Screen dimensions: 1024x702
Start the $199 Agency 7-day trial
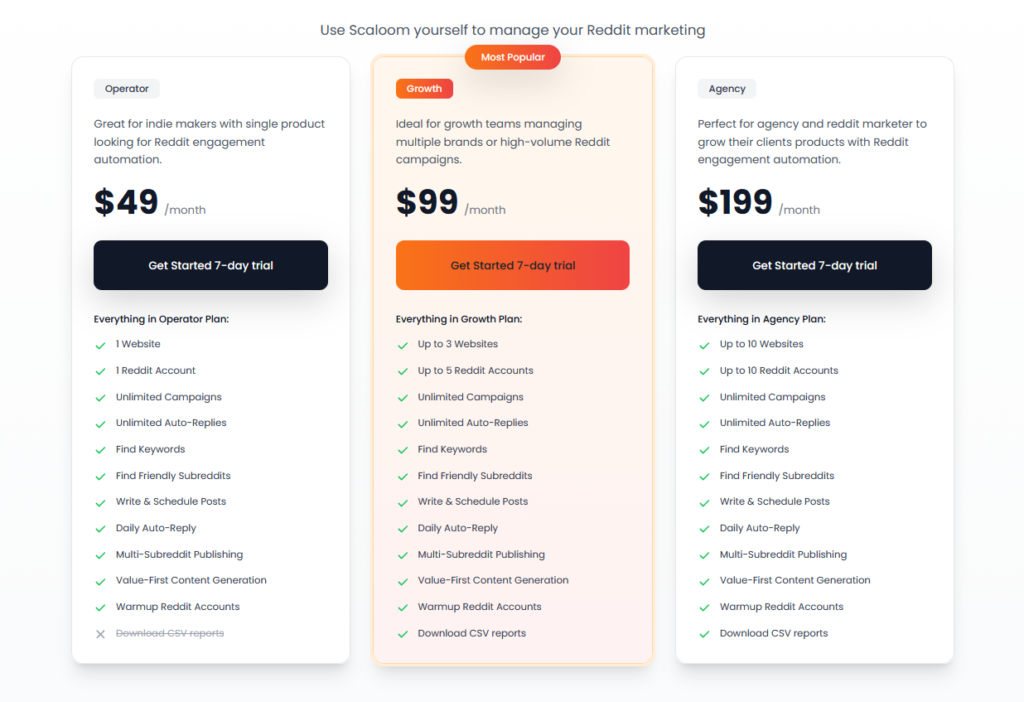pos(814,265)
